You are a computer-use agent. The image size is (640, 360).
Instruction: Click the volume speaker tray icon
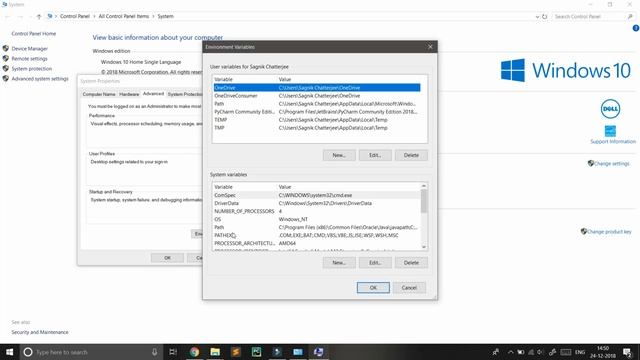point(540,352)
